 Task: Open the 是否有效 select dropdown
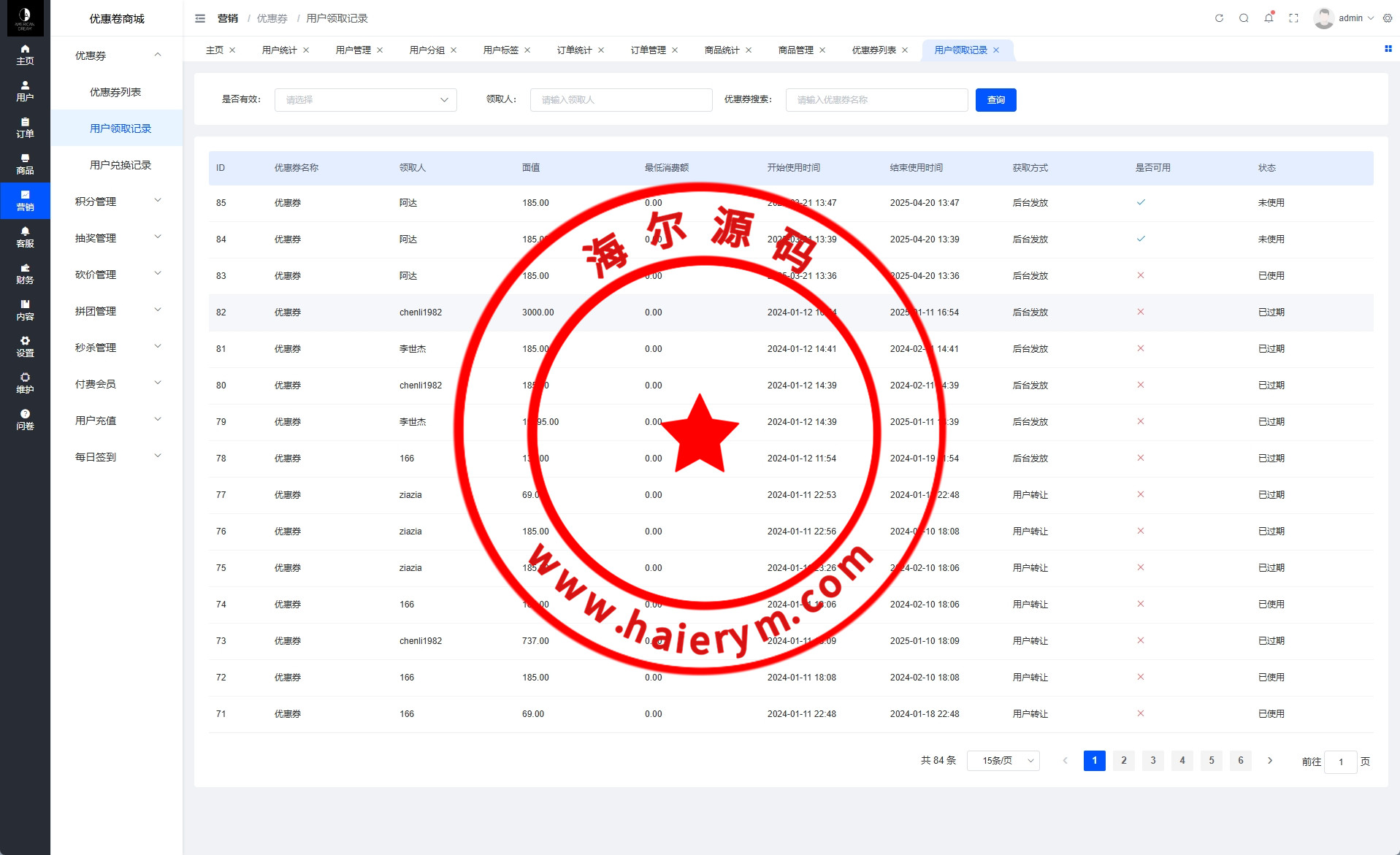pyautogui.click(x=365, y=100)
